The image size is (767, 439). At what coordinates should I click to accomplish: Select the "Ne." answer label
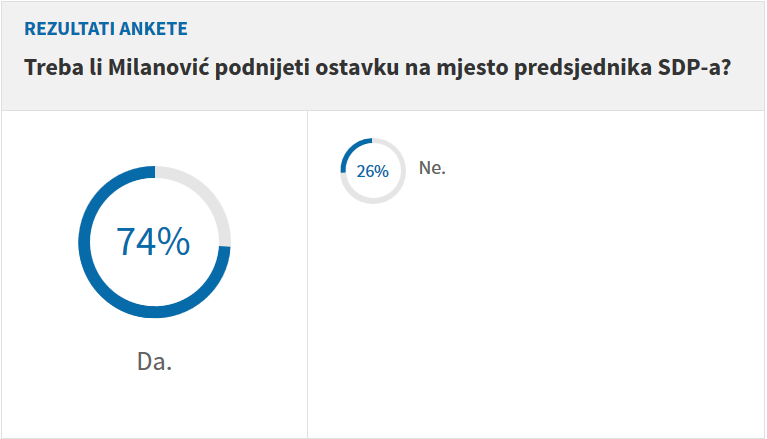click(x=432, y=168)
